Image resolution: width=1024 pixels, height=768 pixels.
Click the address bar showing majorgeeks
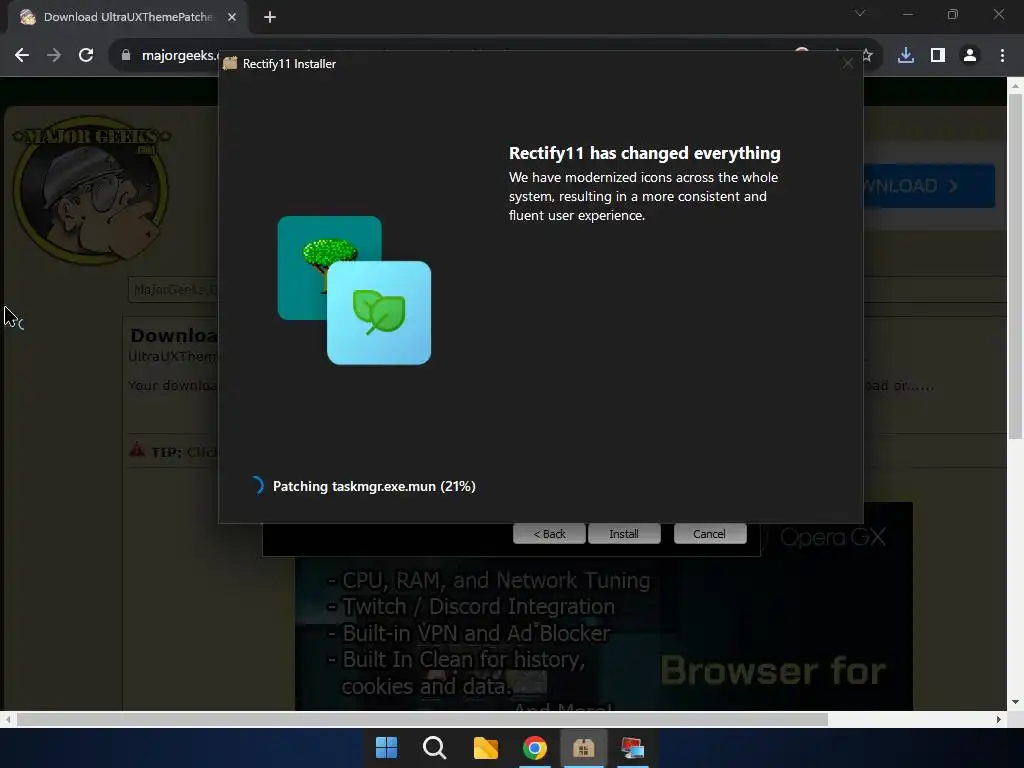click(x=180, y=56)
